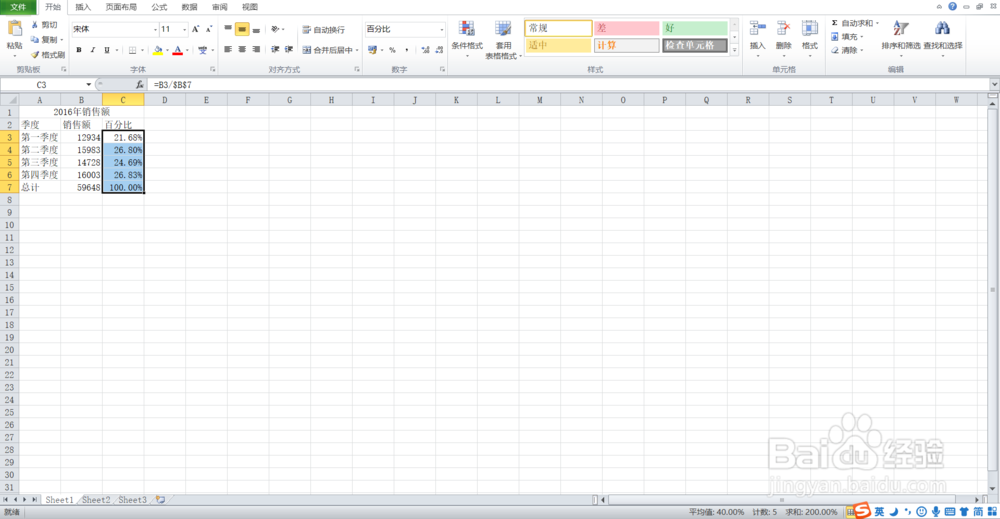This screenshot has height=519, width=1000.
Task: Apply red font color A
Action: 178,50
